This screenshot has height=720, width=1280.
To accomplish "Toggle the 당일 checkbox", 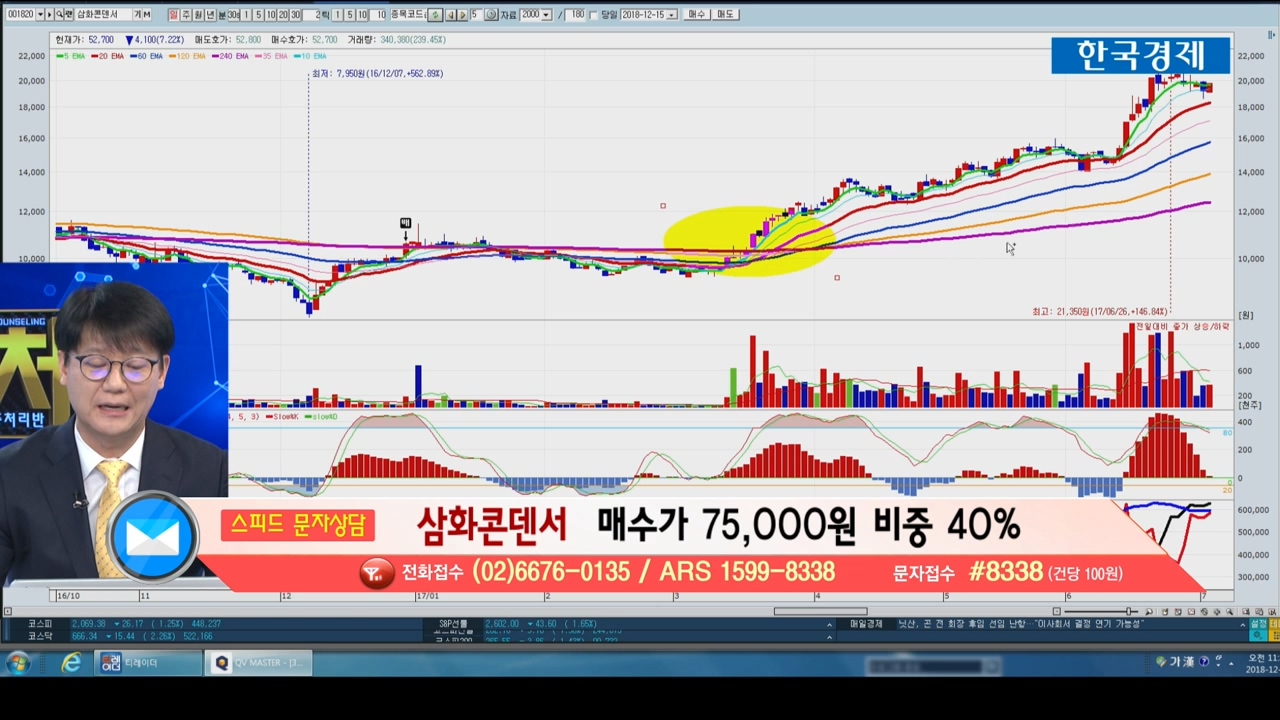I will 594,15.
